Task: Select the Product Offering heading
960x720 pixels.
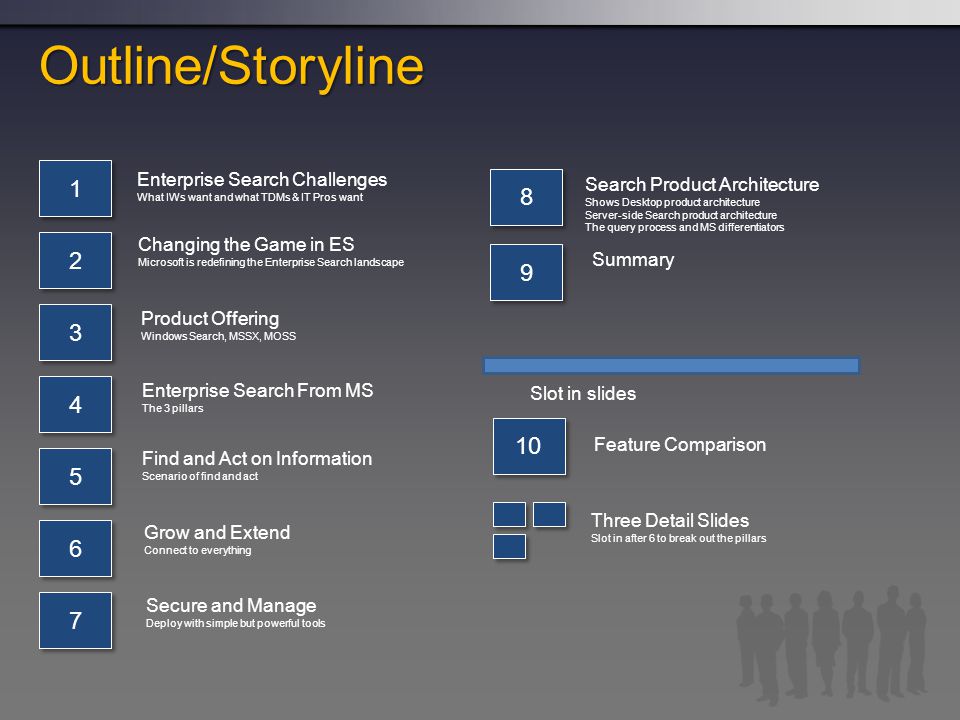Action: (210, 318)
